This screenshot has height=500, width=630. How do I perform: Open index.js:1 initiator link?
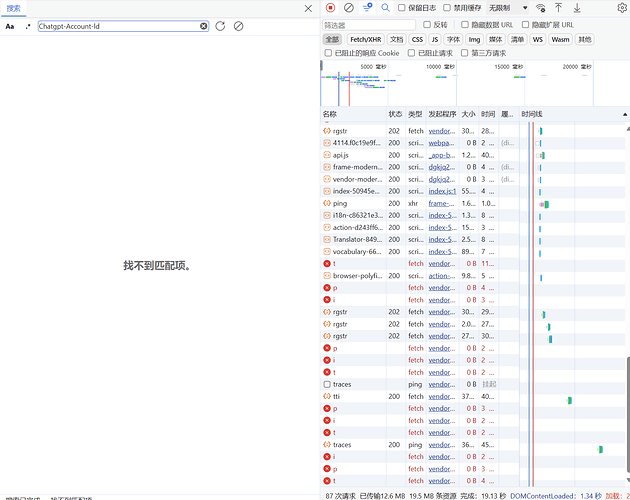[x=442, y=191]
